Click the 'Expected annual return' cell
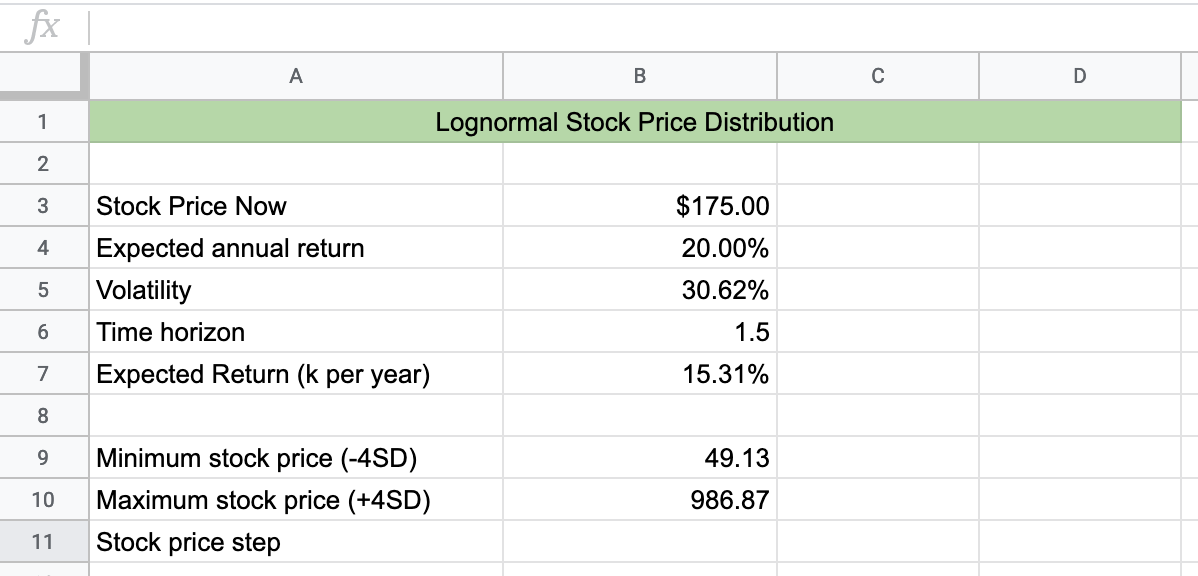 pyautogui.click(x=296, y=248)
